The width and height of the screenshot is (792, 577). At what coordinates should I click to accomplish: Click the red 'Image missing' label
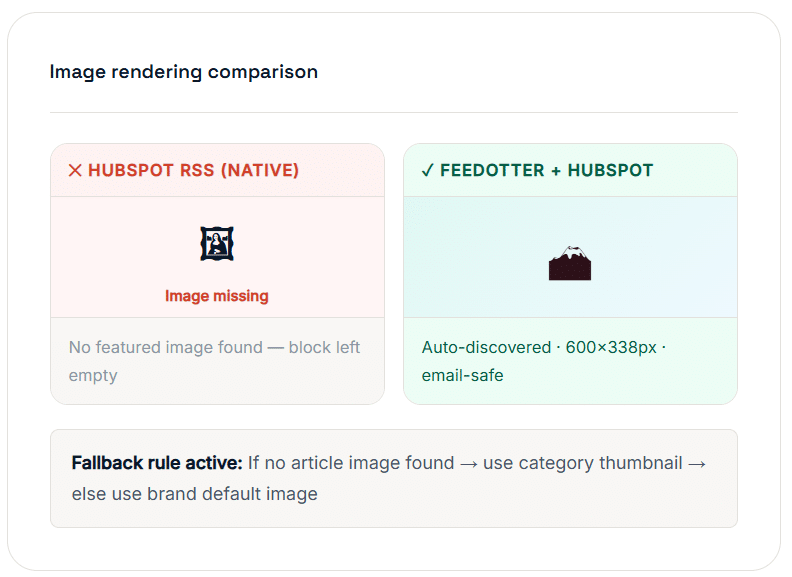[217, 296]
